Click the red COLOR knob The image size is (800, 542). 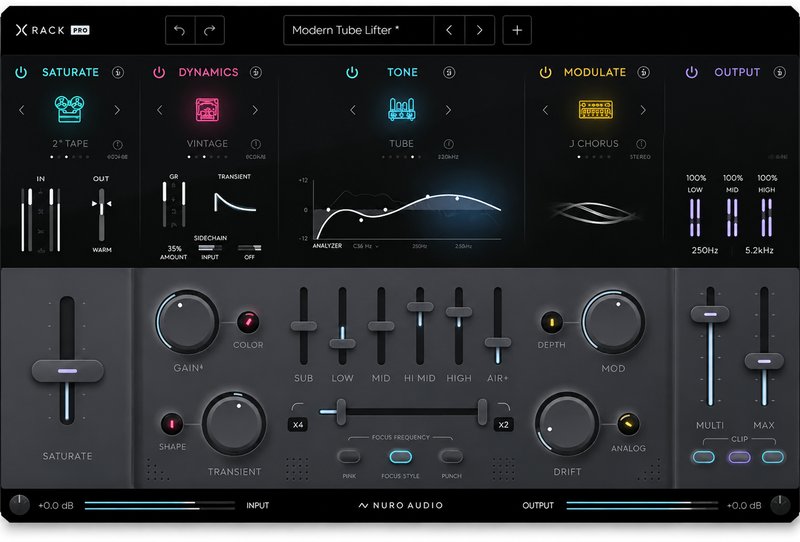pos(248,322)
